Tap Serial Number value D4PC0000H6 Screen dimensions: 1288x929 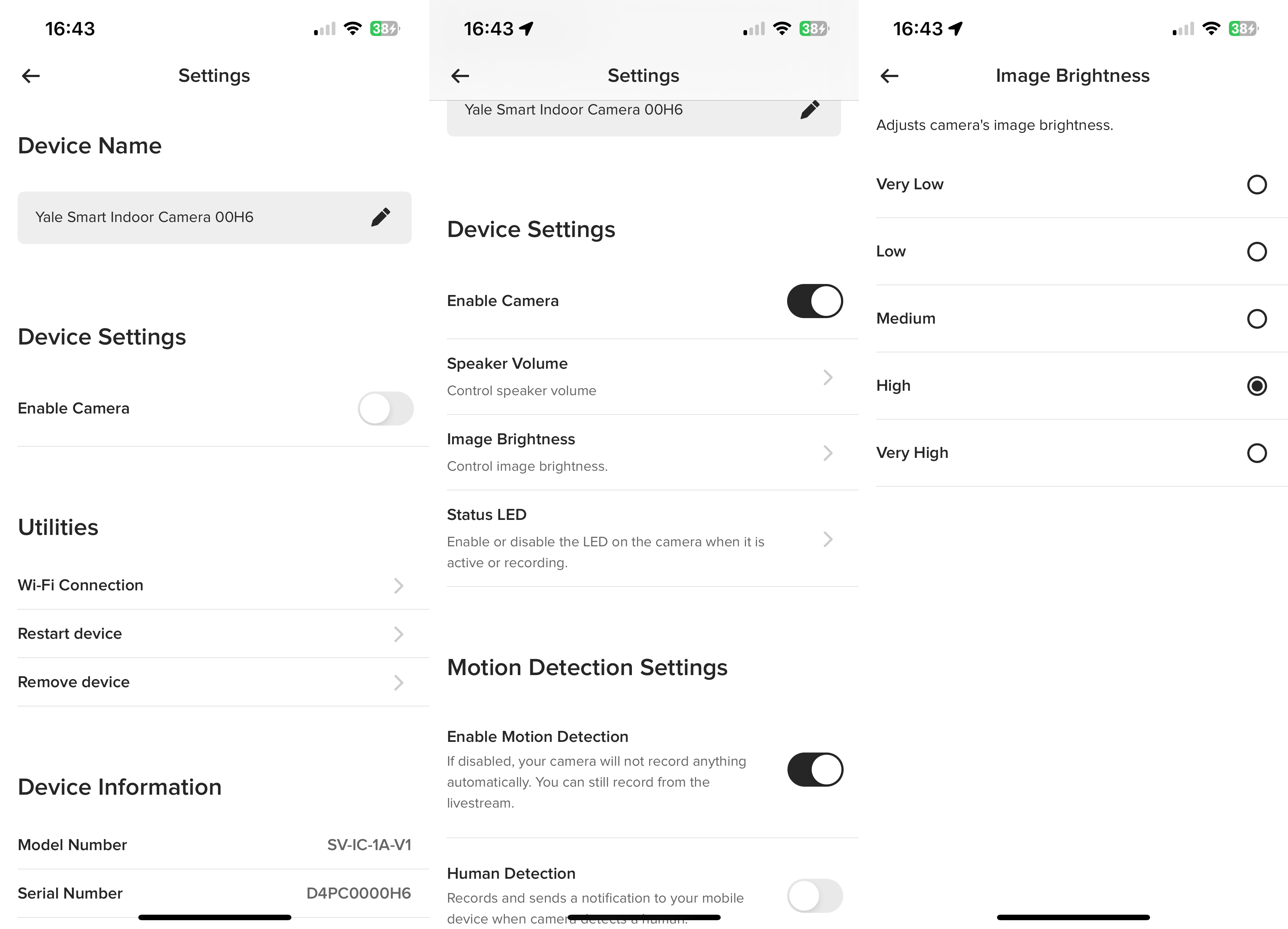coord(359,893)
